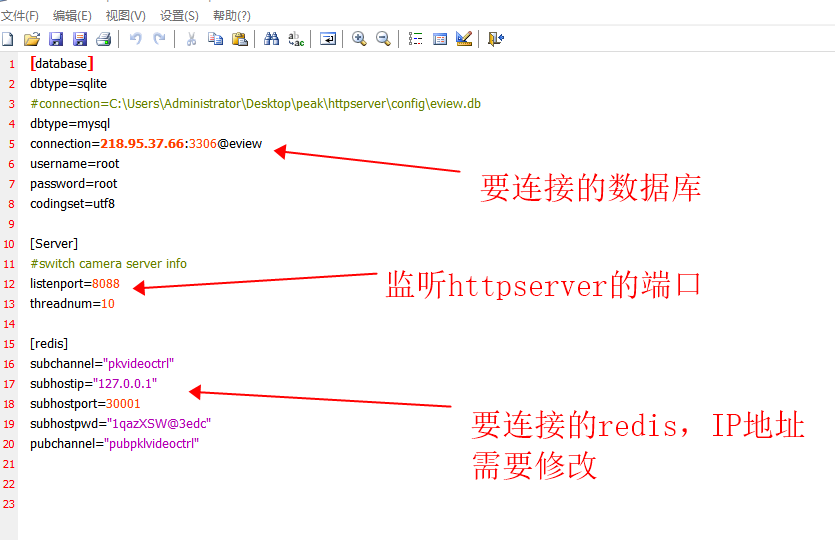Click the password=root line
Viewport: 835px width, 540px height.
73,184
